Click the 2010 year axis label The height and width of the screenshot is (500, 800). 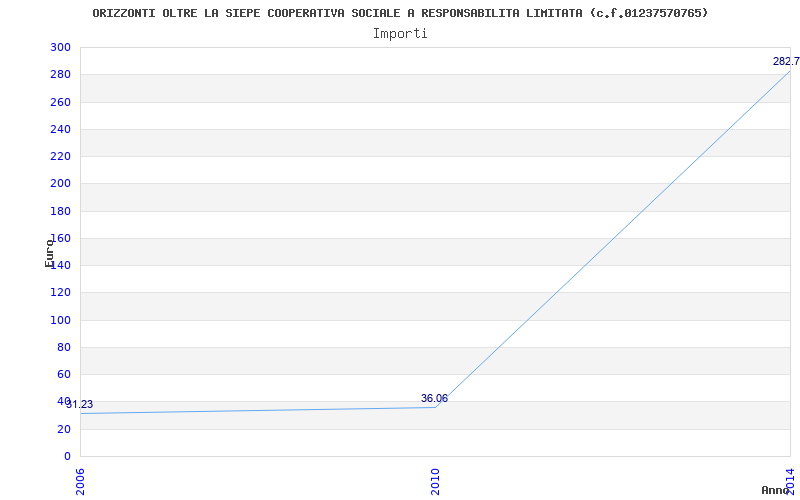pyautogui.click(x=435, y=482)
